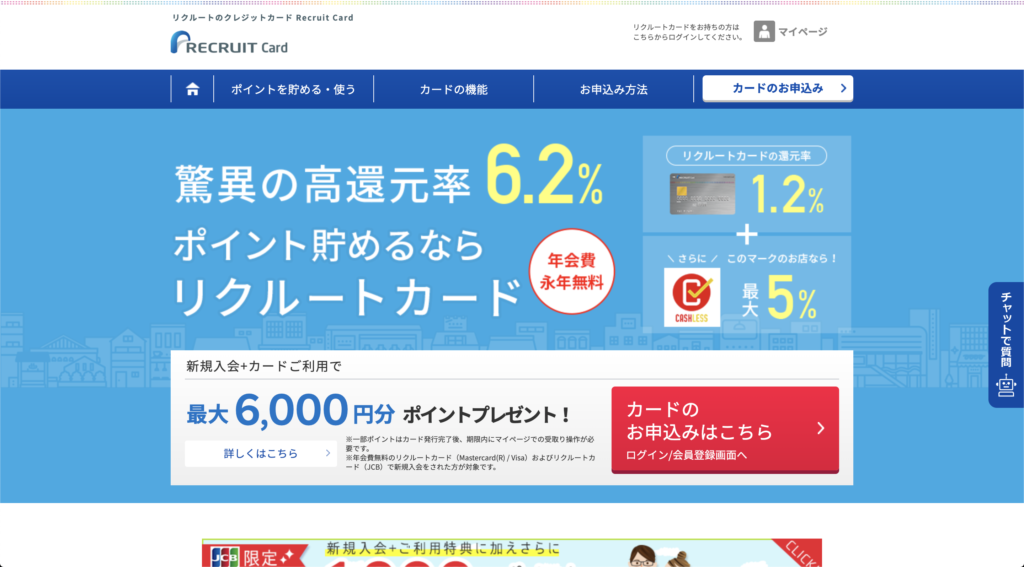The image size is (1024, 567).
Task: Open the chat robot icon on side tab
Action: point(1006,385)
